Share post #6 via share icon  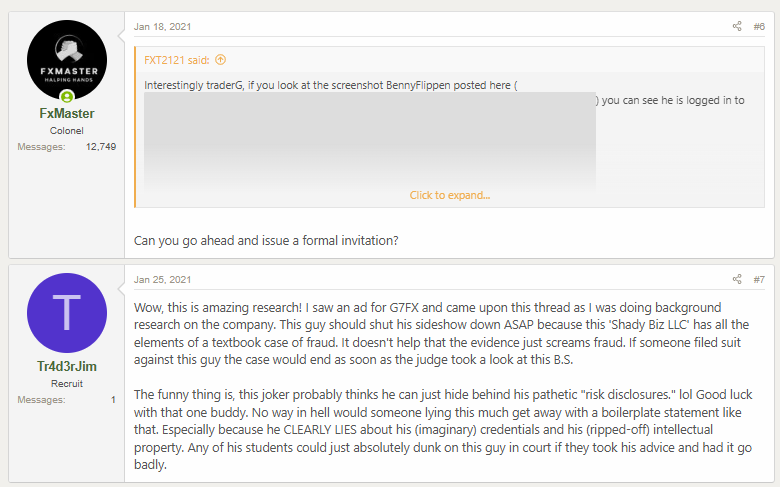(737, 26)
